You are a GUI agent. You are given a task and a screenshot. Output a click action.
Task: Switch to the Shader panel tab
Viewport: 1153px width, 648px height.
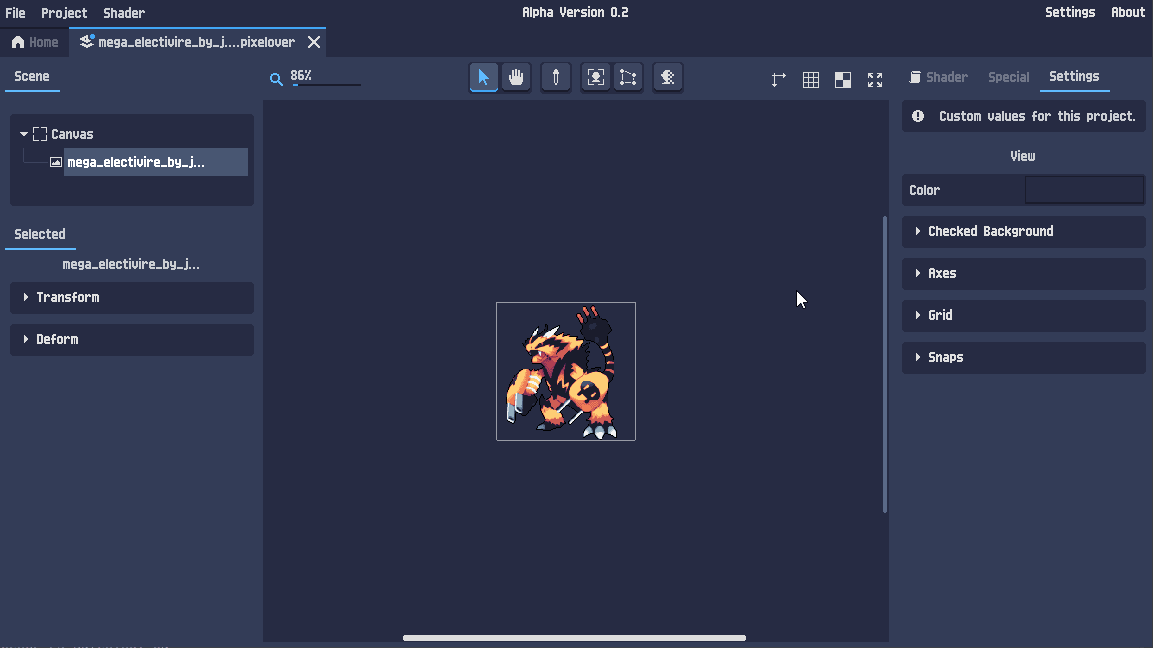tap(938, 76)
